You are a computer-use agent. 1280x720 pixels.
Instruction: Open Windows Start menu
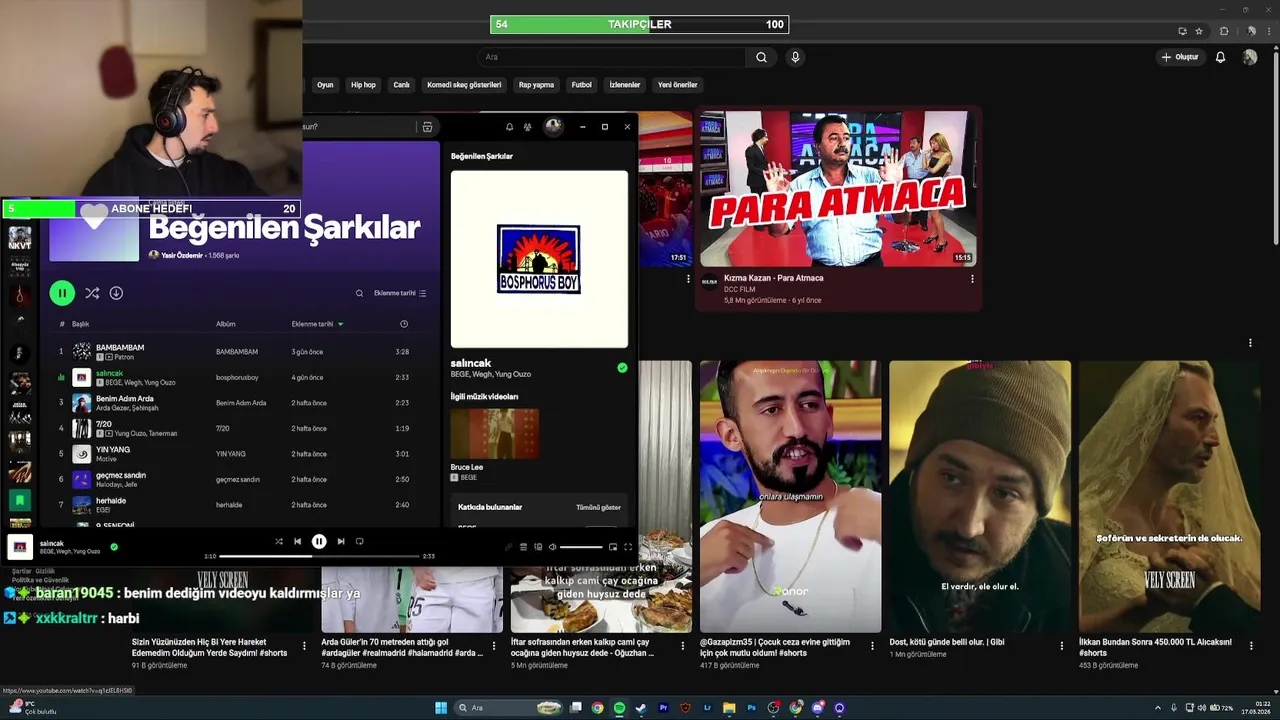pyautogui.click(x=441, y=708)
